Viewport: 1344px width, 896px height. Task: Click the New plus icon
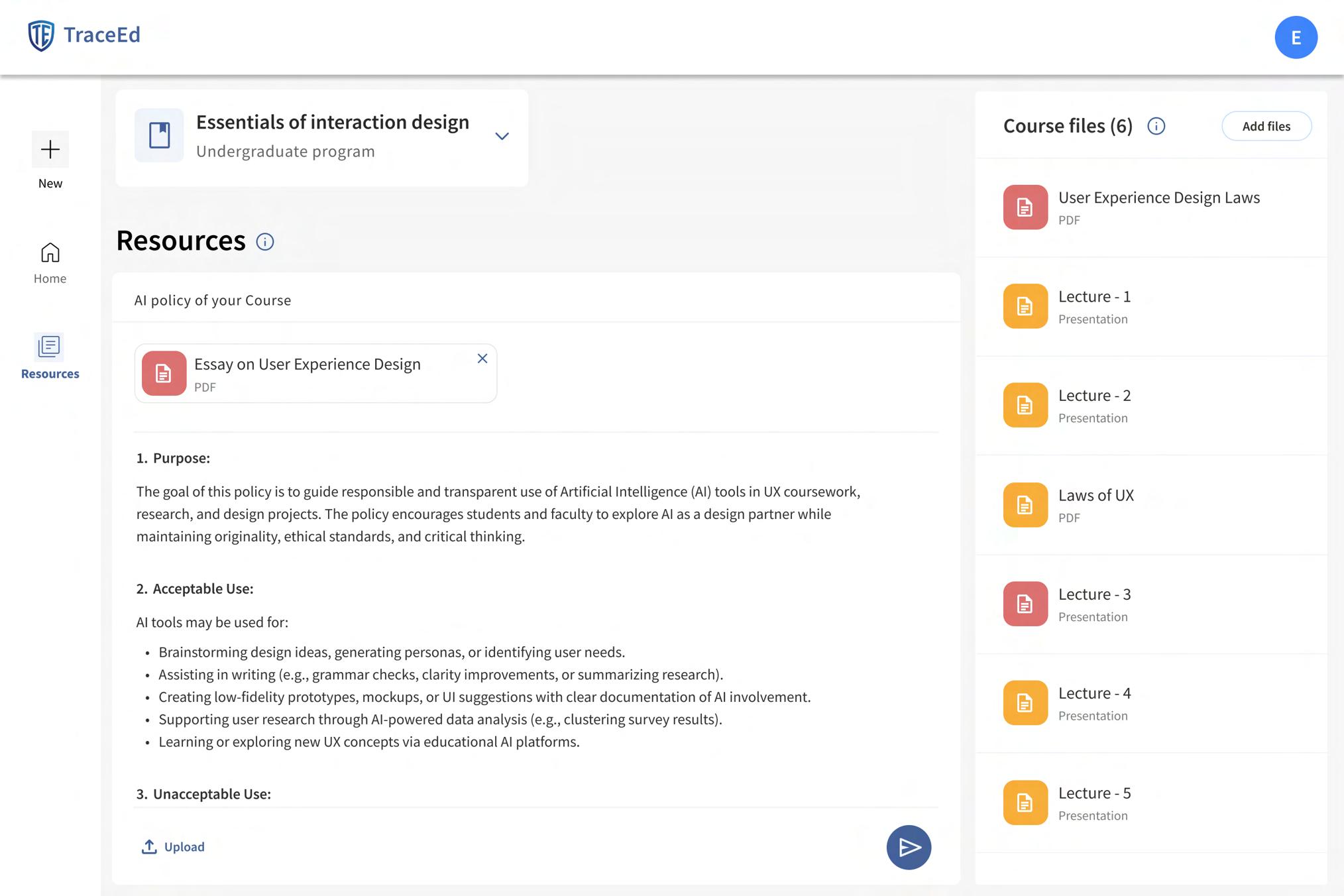pyautogui.click(x=50, y=149)
